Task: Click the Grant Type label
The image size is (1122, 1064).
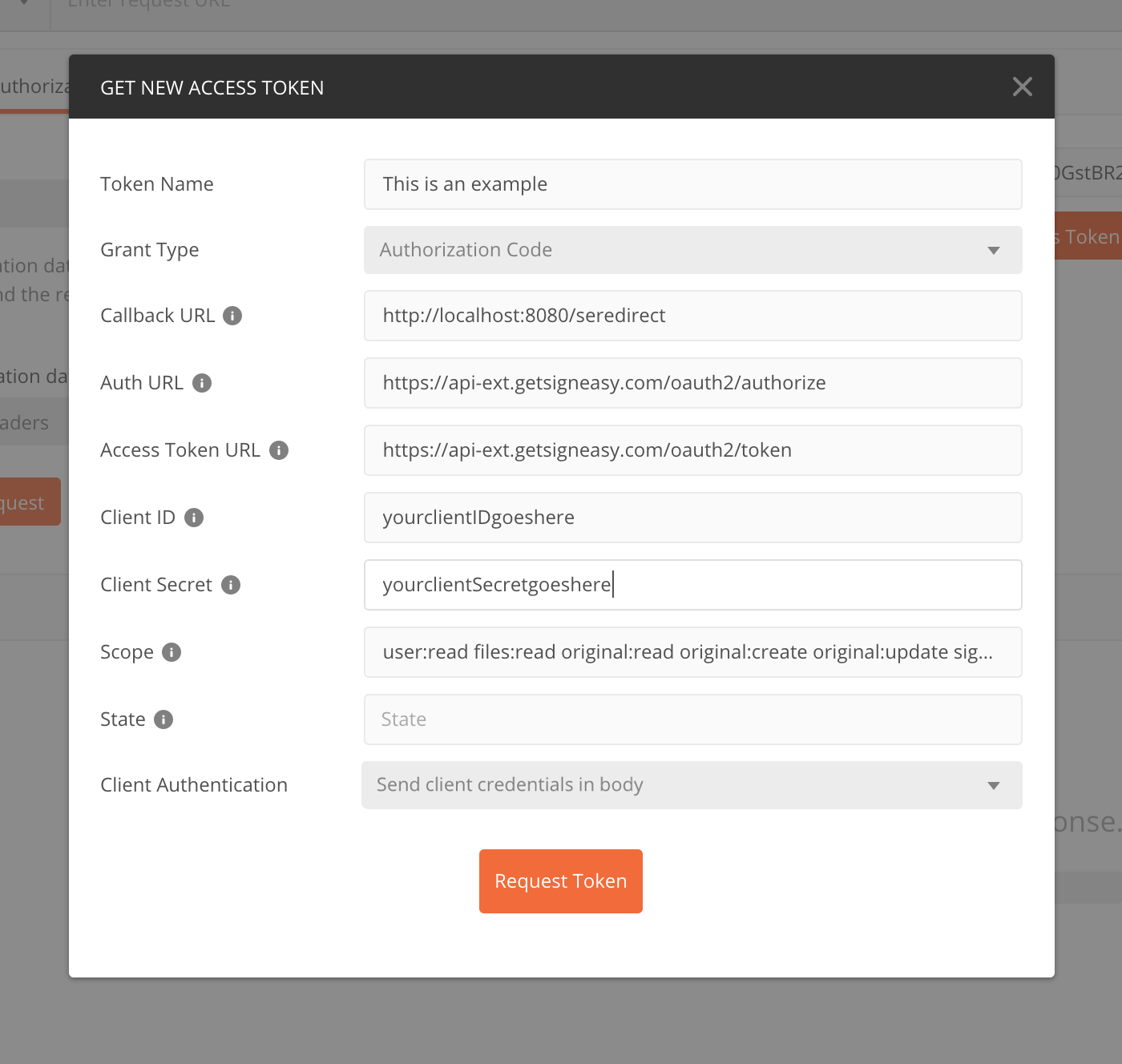Action: tap(150, 250)
